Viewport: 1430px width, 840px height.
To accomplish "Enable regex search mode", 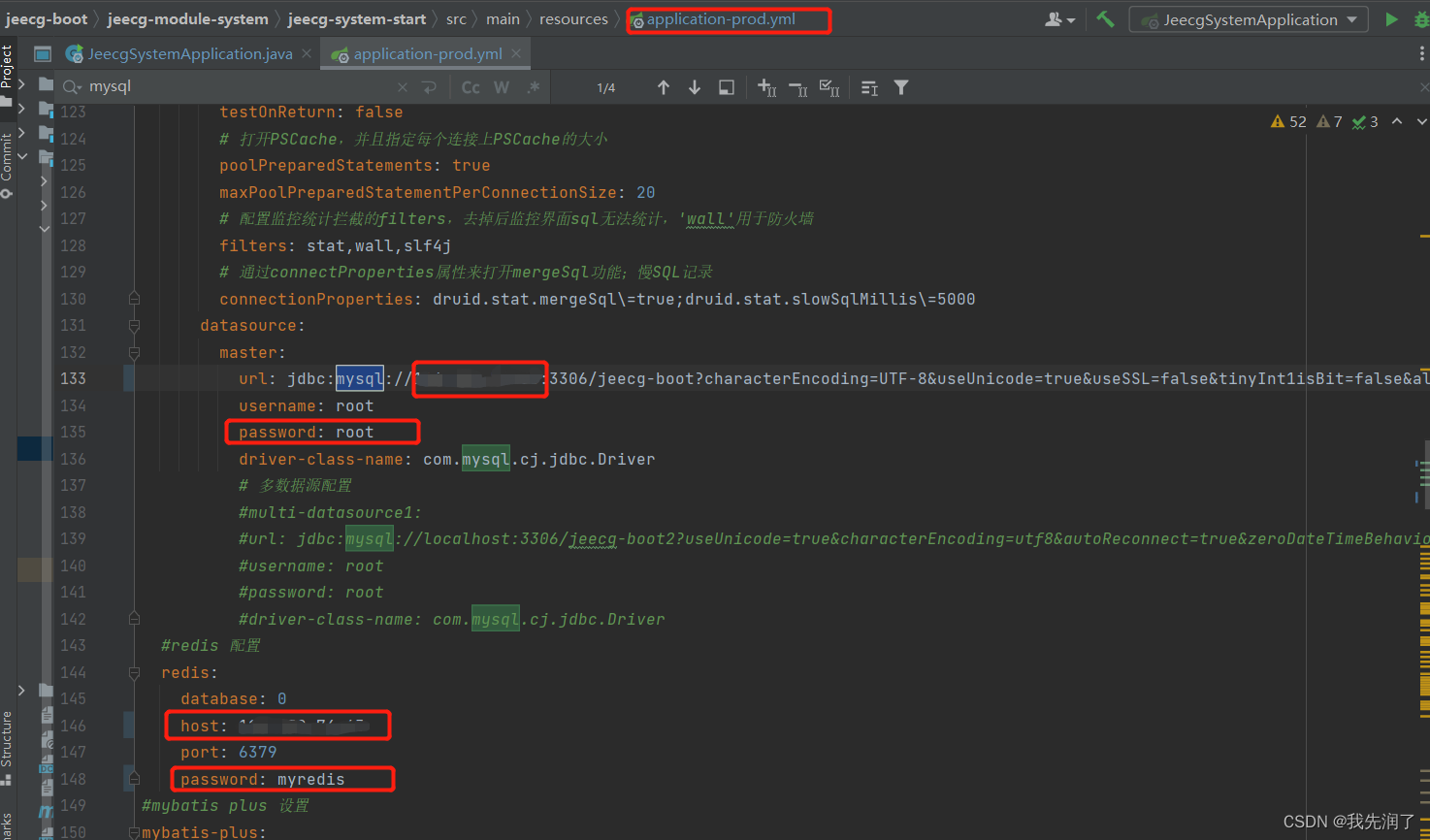I will pos(533,86).
